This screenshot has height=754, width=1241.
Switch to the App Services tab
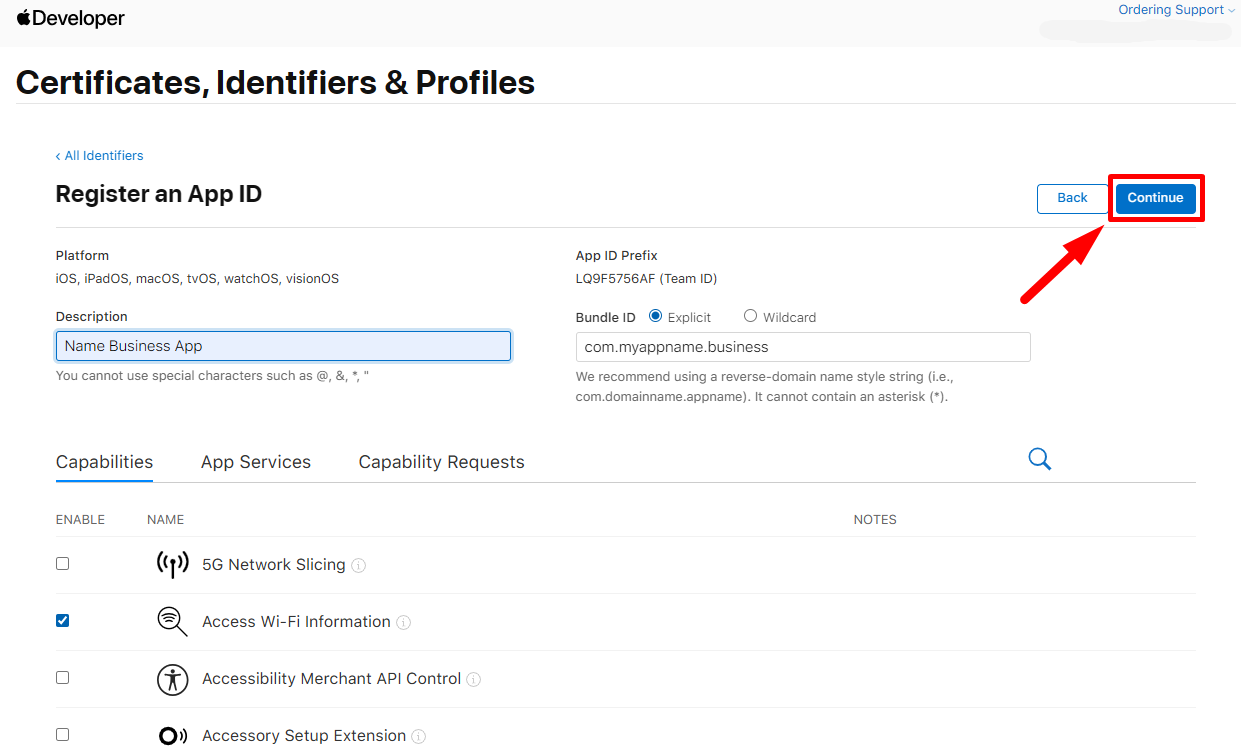[256, 462]
